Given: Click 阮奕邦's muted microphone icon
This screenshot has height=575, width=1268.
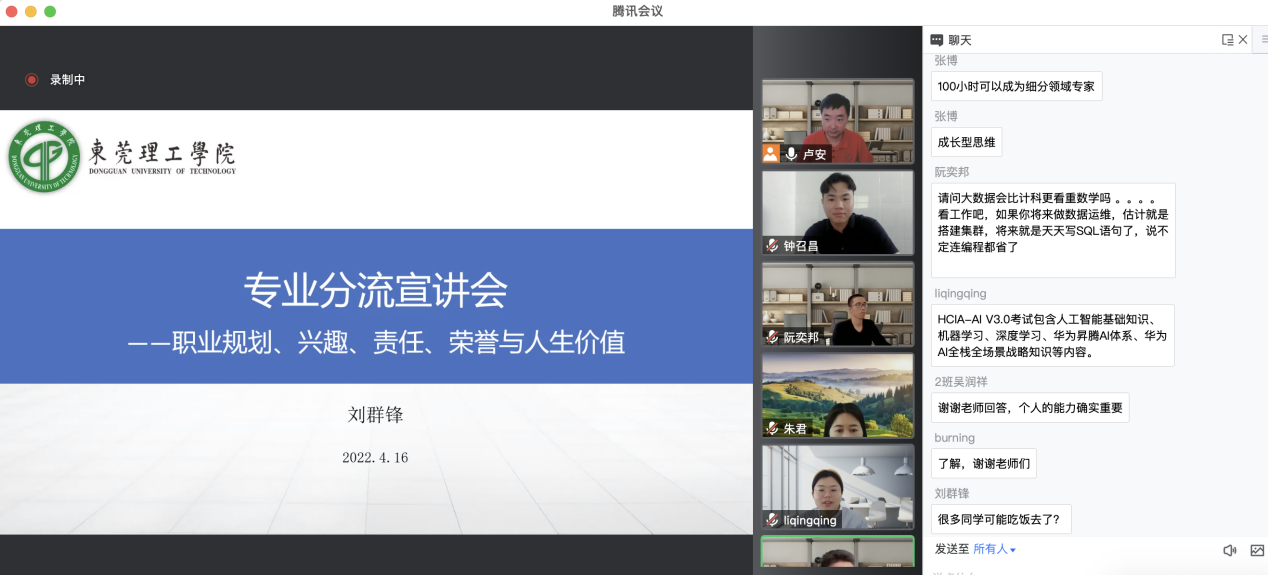Looking at the screenshot, I should [x=772, y=337].
